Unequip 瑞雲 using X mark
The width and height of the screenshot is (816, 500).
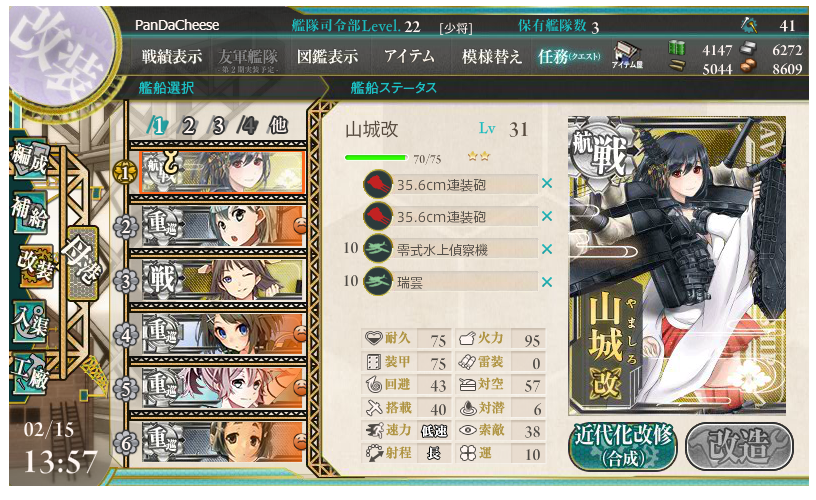(546, 282)
